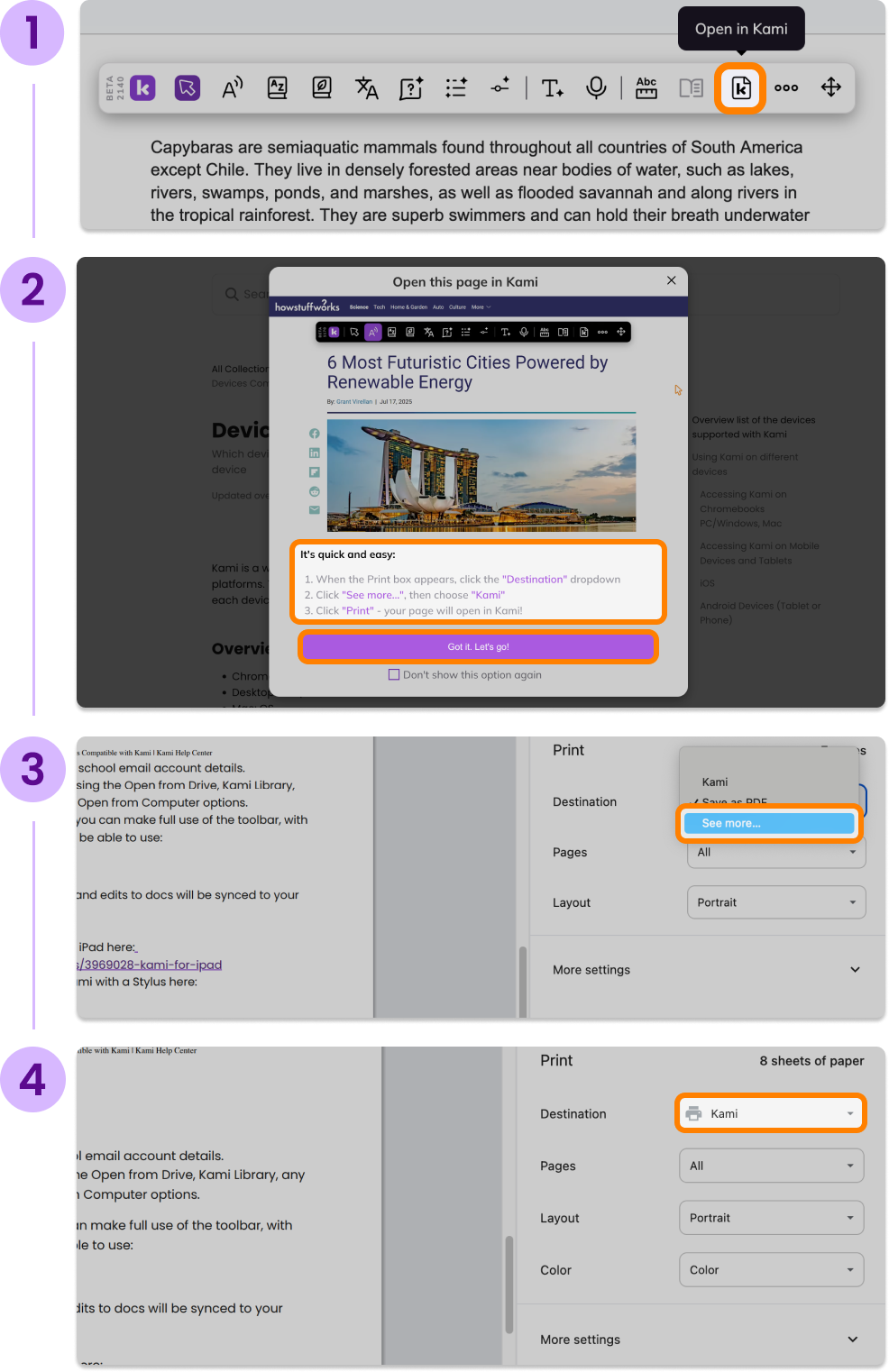Open the book with leaf tool
This screenshot has height=1372, width=889.
(x=322, y=87)
